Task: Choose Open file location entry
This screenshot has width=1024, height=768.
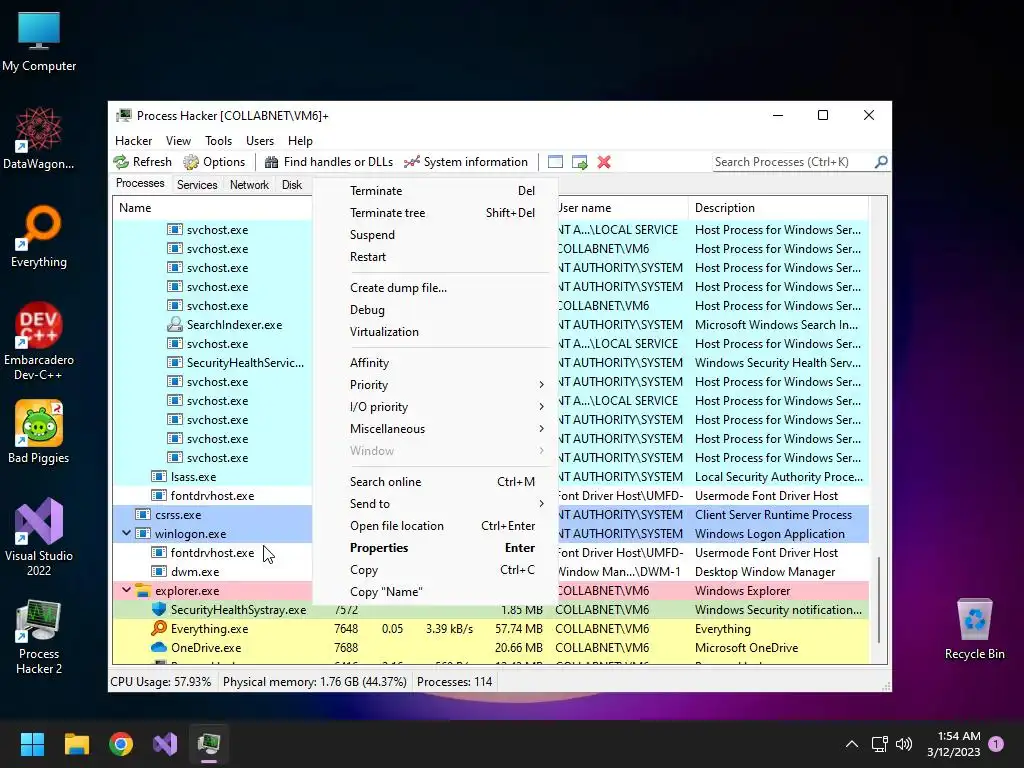Action: pyautogui.click(x=436, y=526)
